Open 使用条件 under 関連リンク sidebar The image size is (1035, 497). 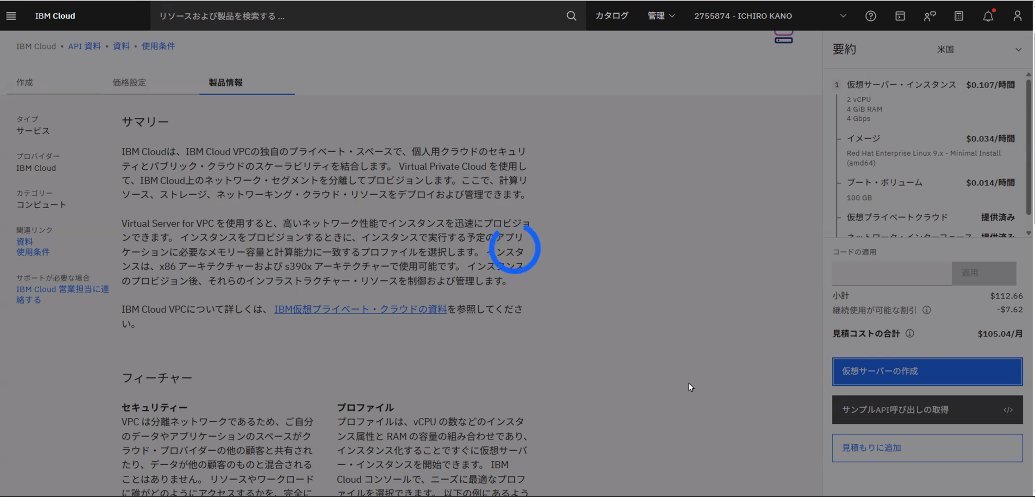pos(33,252)
